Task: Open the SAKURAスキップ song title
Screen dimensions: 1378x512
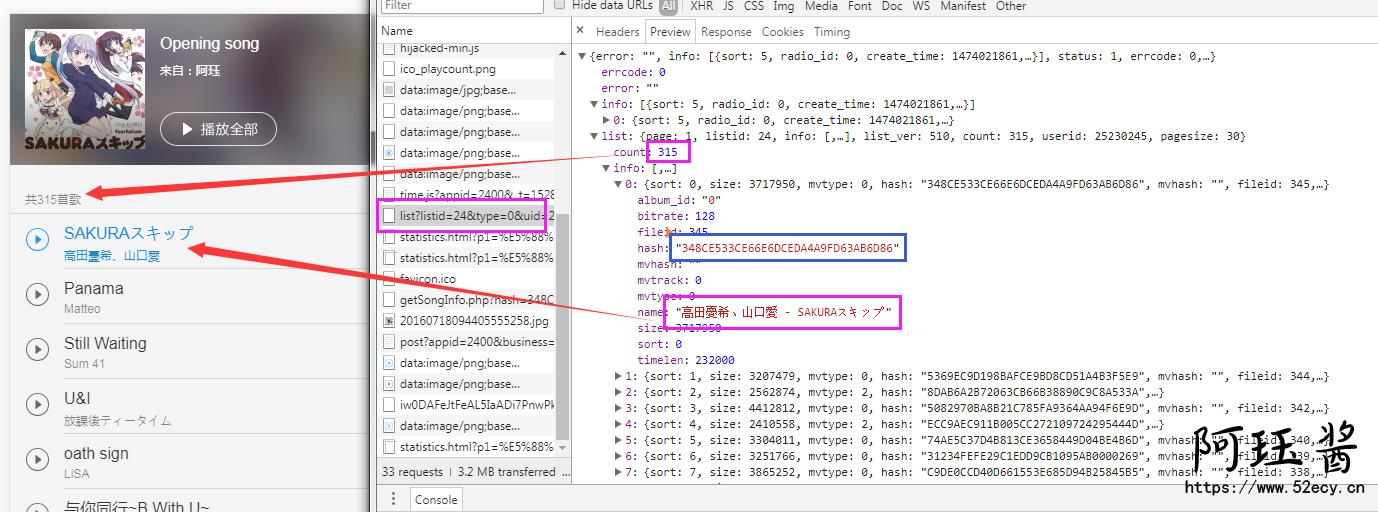Action: click(x=129, y=233)
